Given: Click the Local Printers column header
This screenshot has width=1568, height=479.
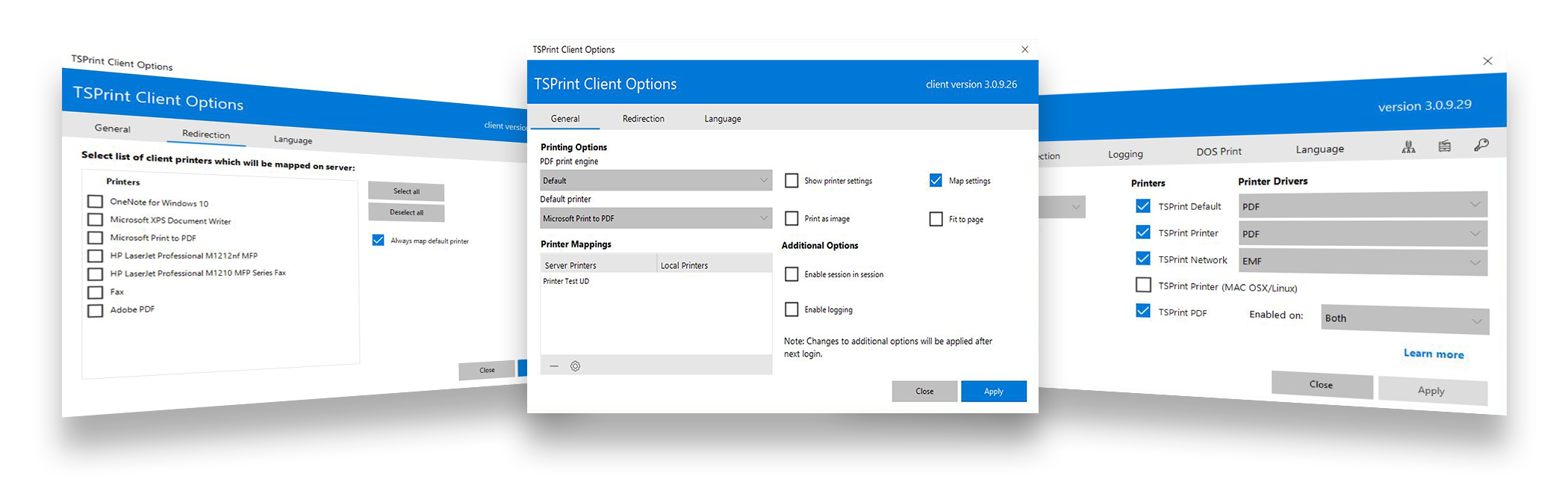Looking at the screenshot, I should point(714,265).
